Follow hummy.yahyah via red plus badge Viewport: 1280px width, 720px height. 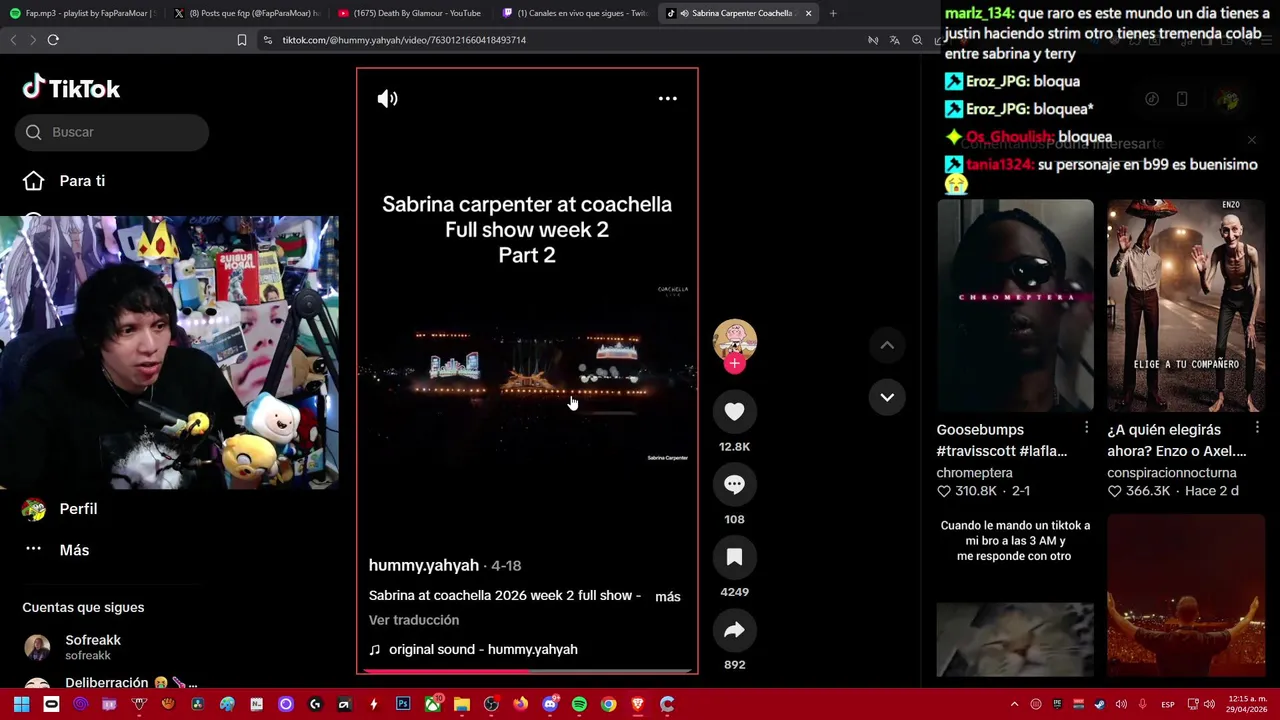(734, 363)
